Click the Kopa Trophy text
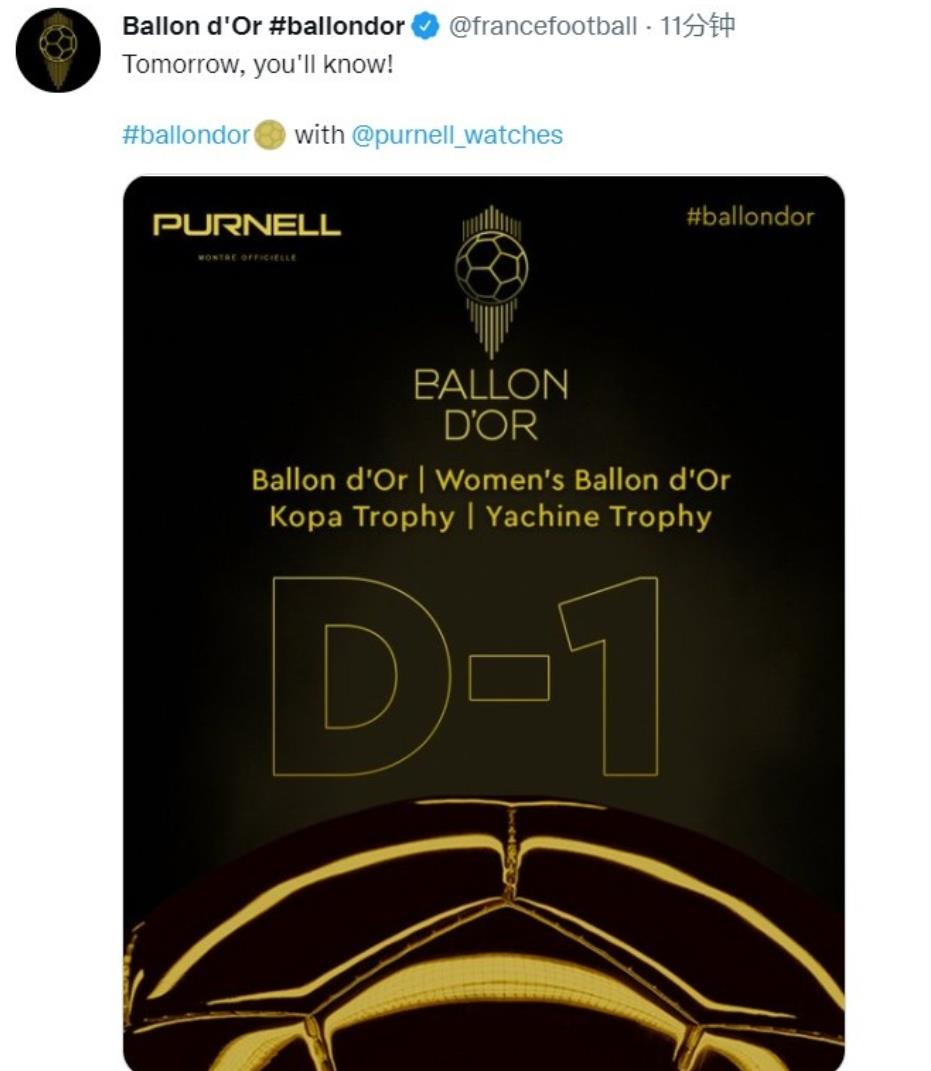This screenshot has width=931, height=1071. tap(362, 517)
